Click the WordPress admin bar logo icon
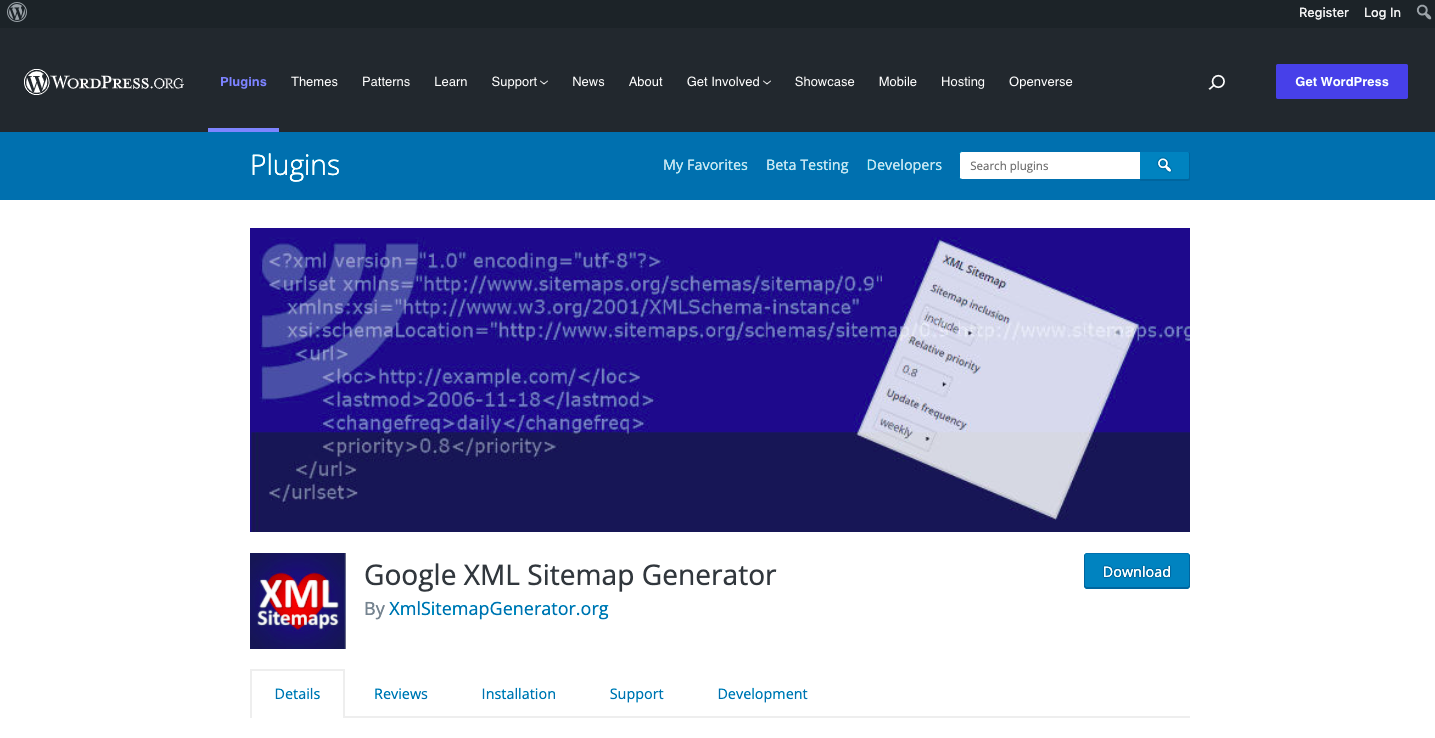Screen dimensions: 1435x738 point(17,13)
